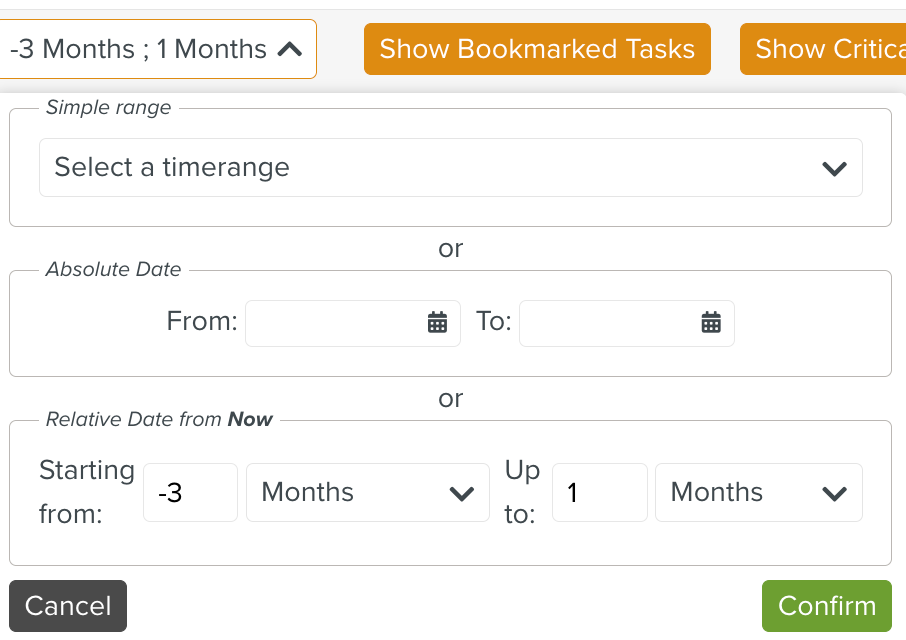The image size is (906, 640).
Task: Open the From date calendar picker icon
Action: [437, 322]
